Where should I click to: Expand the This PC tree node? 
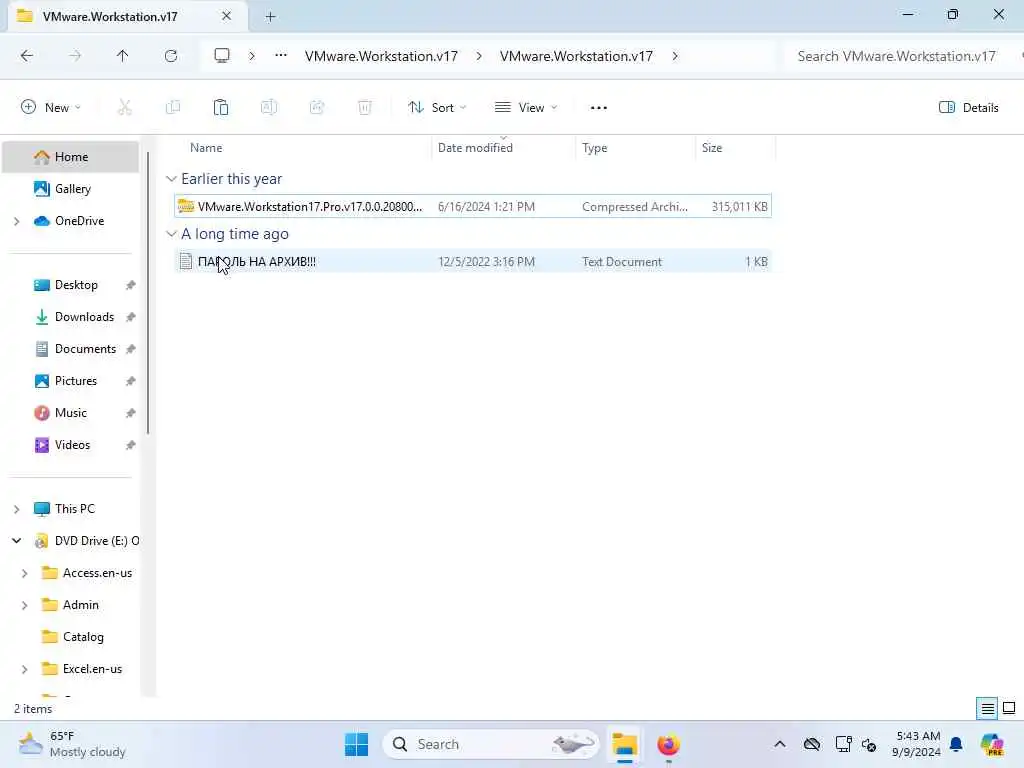click(x=16, y=509)
